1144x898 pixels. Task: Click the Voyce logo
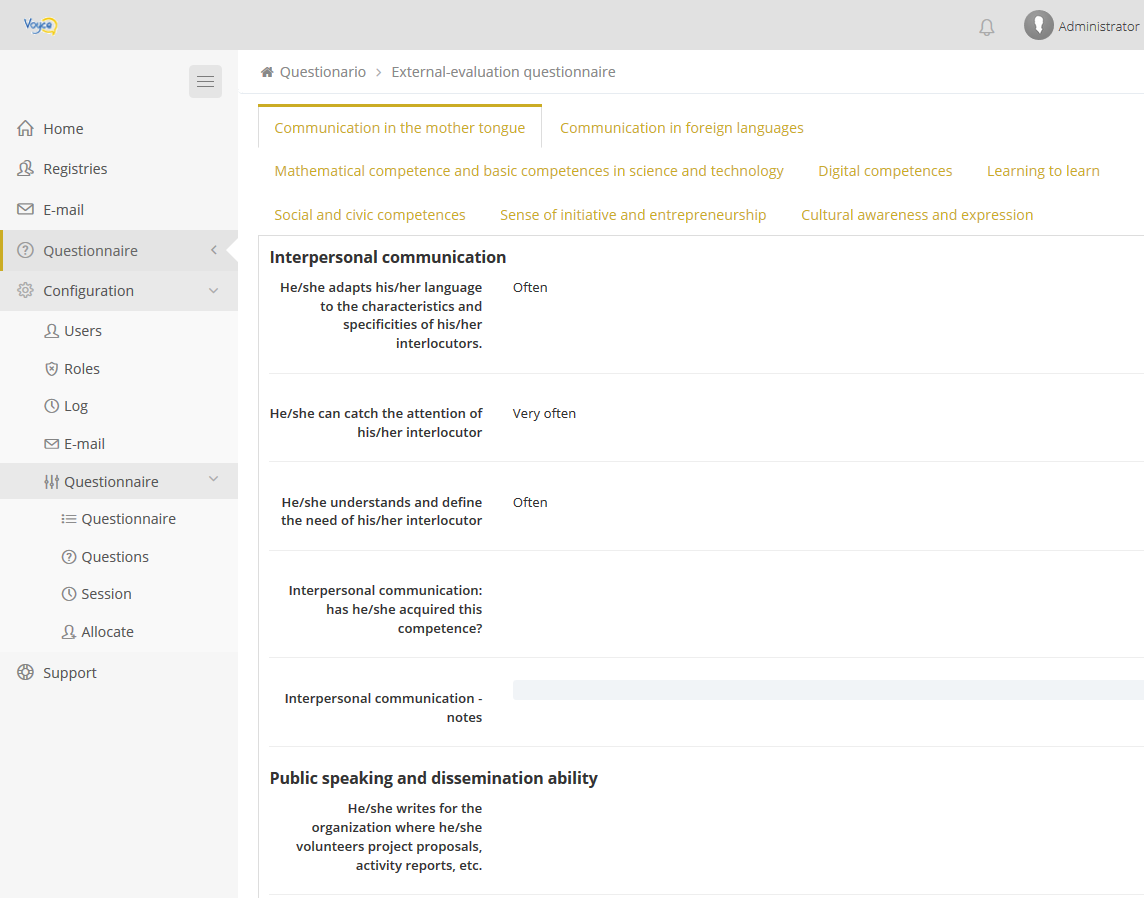pos(40,26)
